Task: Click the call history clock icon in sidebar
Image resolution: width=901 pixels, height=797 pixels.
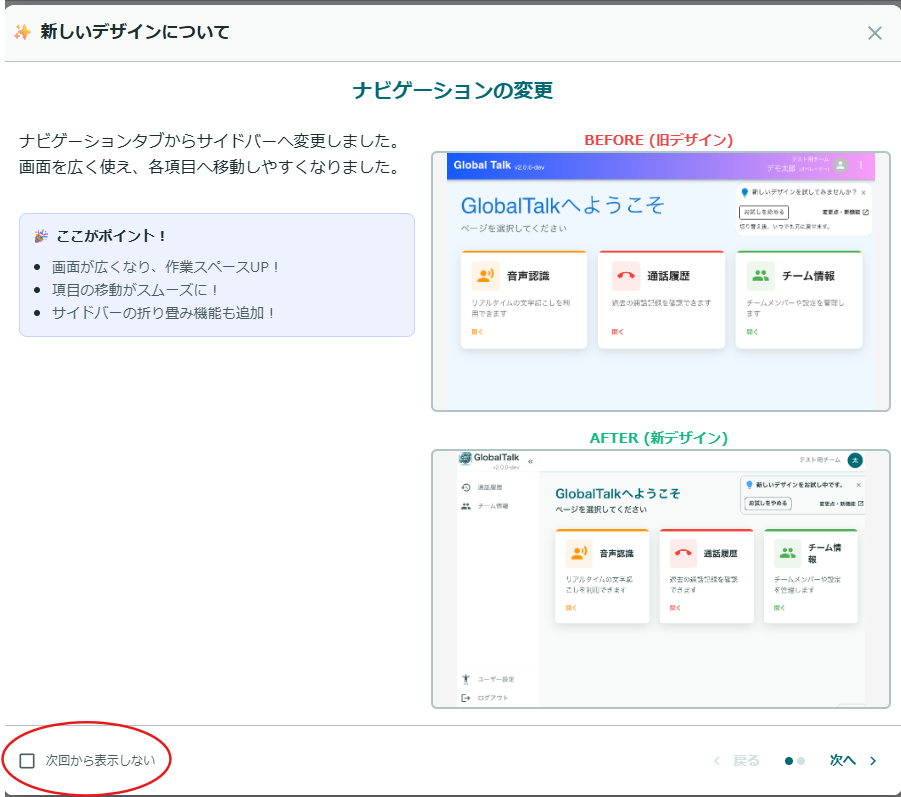Action: tap(466, 487)
